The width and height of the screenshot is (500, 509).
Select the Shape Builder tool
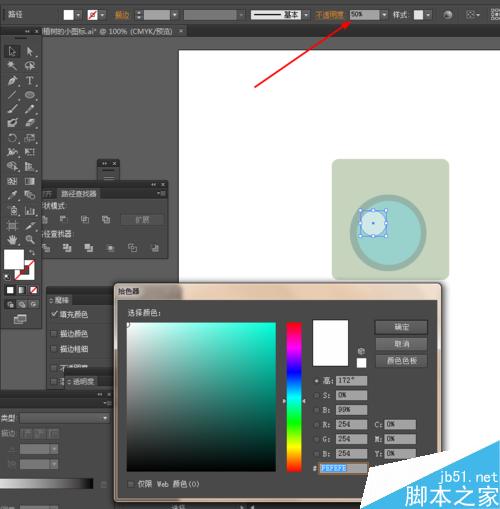pos(12,166)
